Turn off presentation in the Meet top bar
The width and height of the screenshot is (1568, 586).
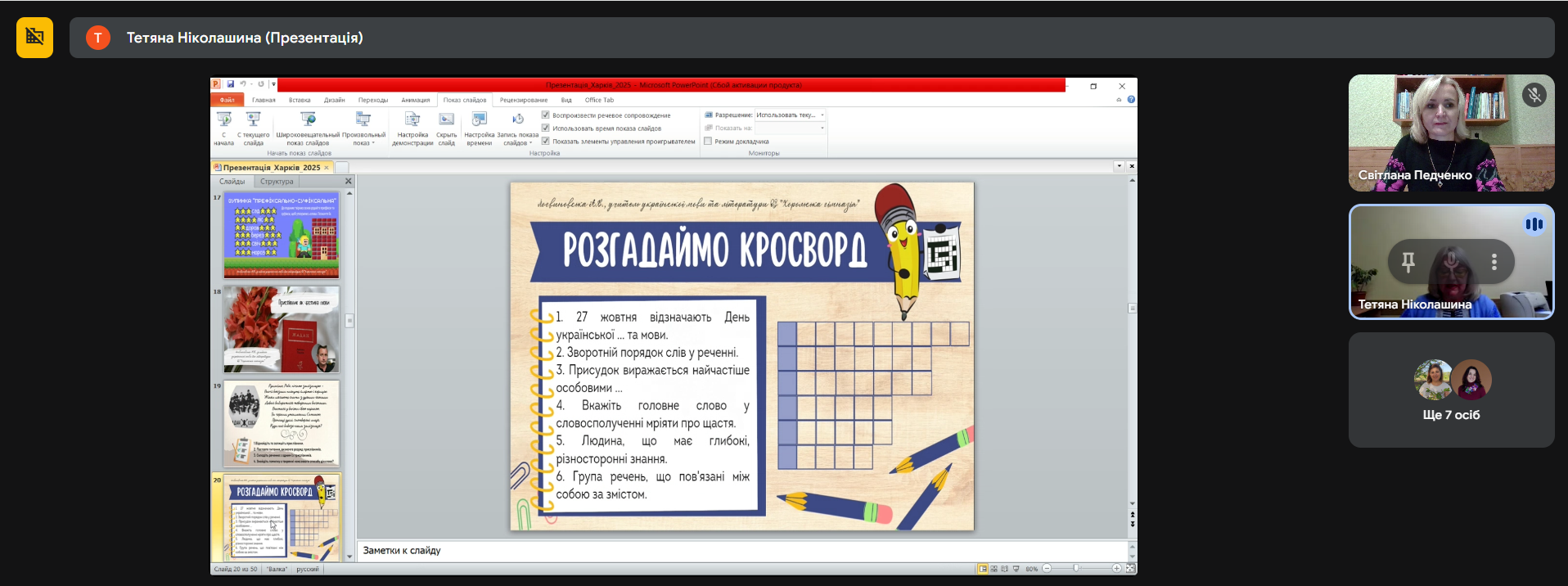coord(34,38)
